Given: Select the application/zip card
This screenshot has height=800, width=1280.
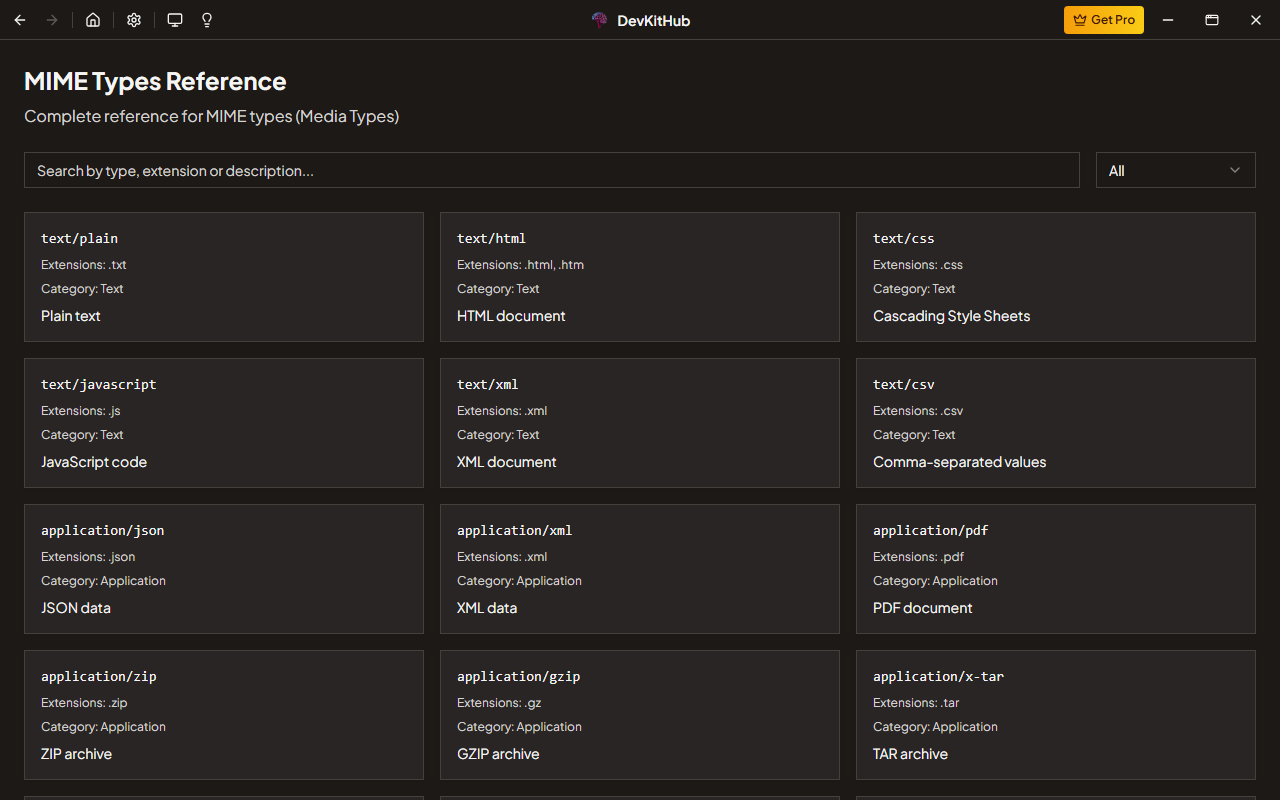Looking at the screenshot, I should [x=224, y=715].
